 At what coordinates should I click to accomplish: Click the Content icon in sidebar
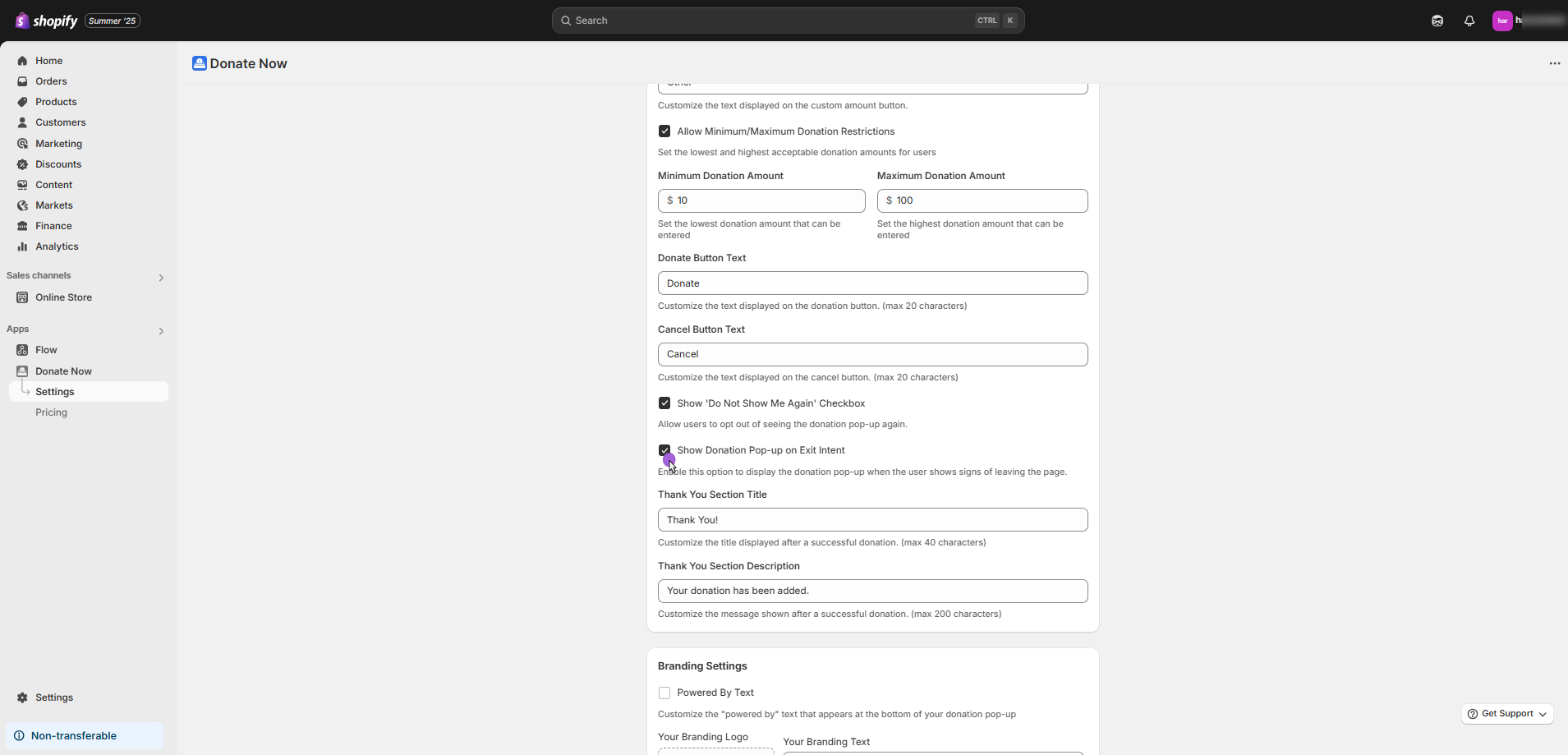click(22, 185)
